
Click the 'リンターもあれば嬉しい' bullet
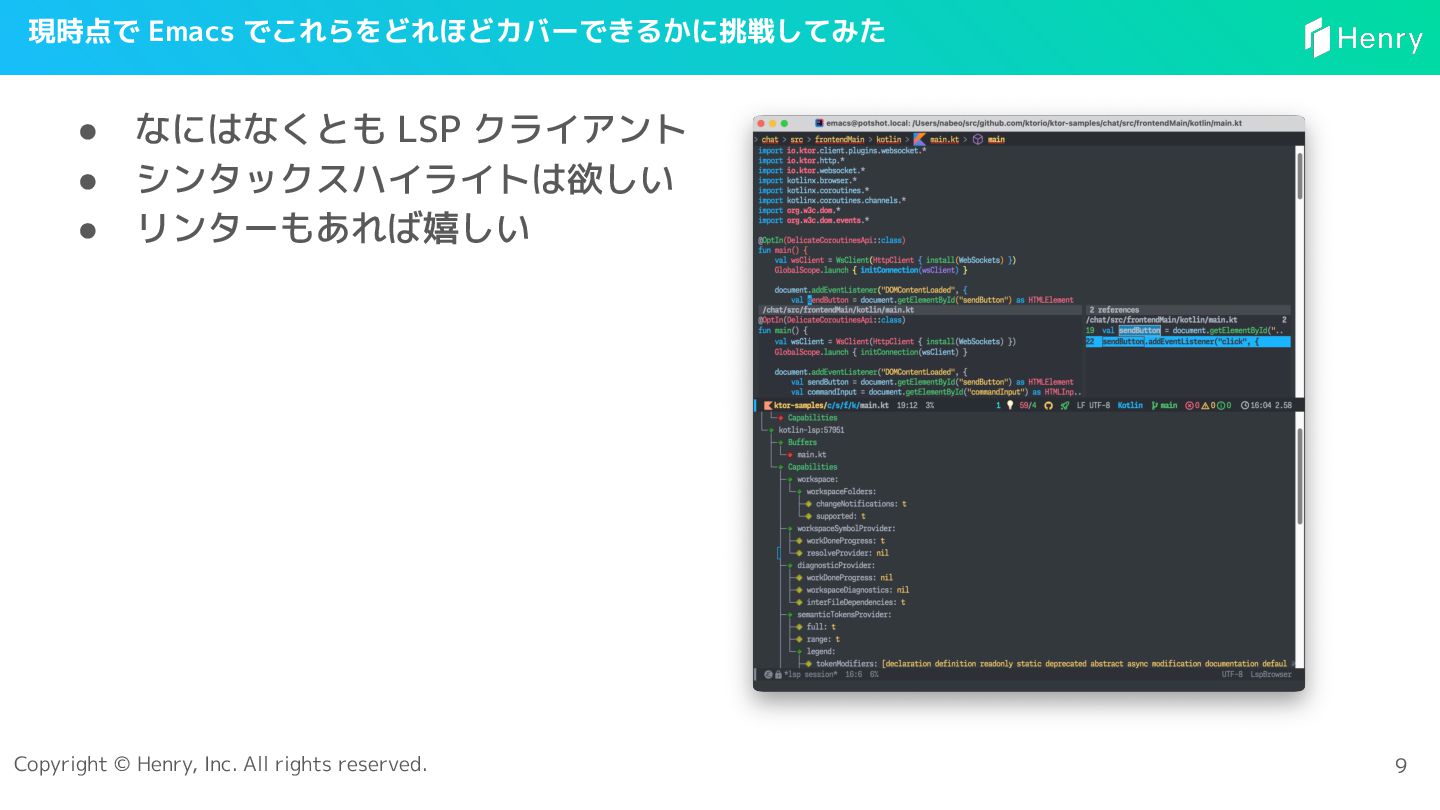[332, 229]
